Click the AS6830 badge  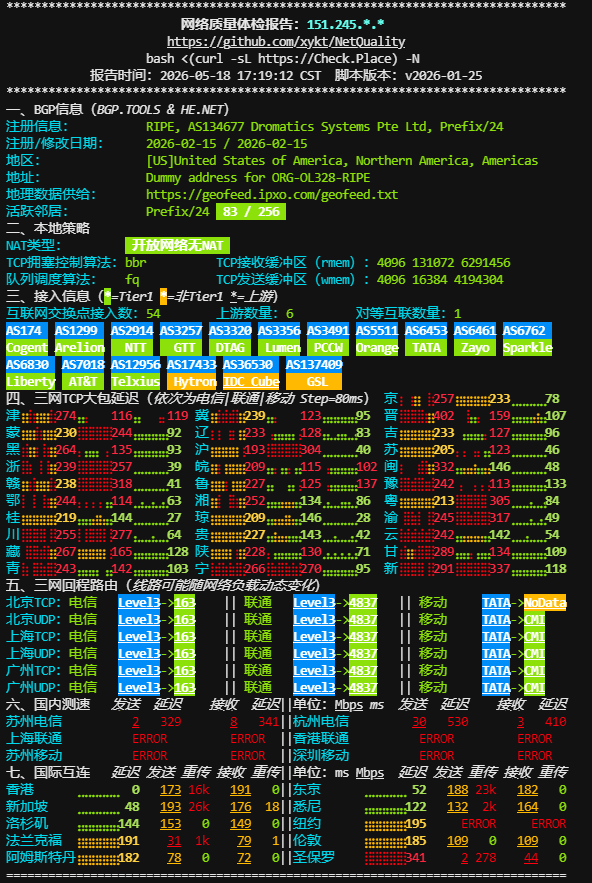pos(31,364)
